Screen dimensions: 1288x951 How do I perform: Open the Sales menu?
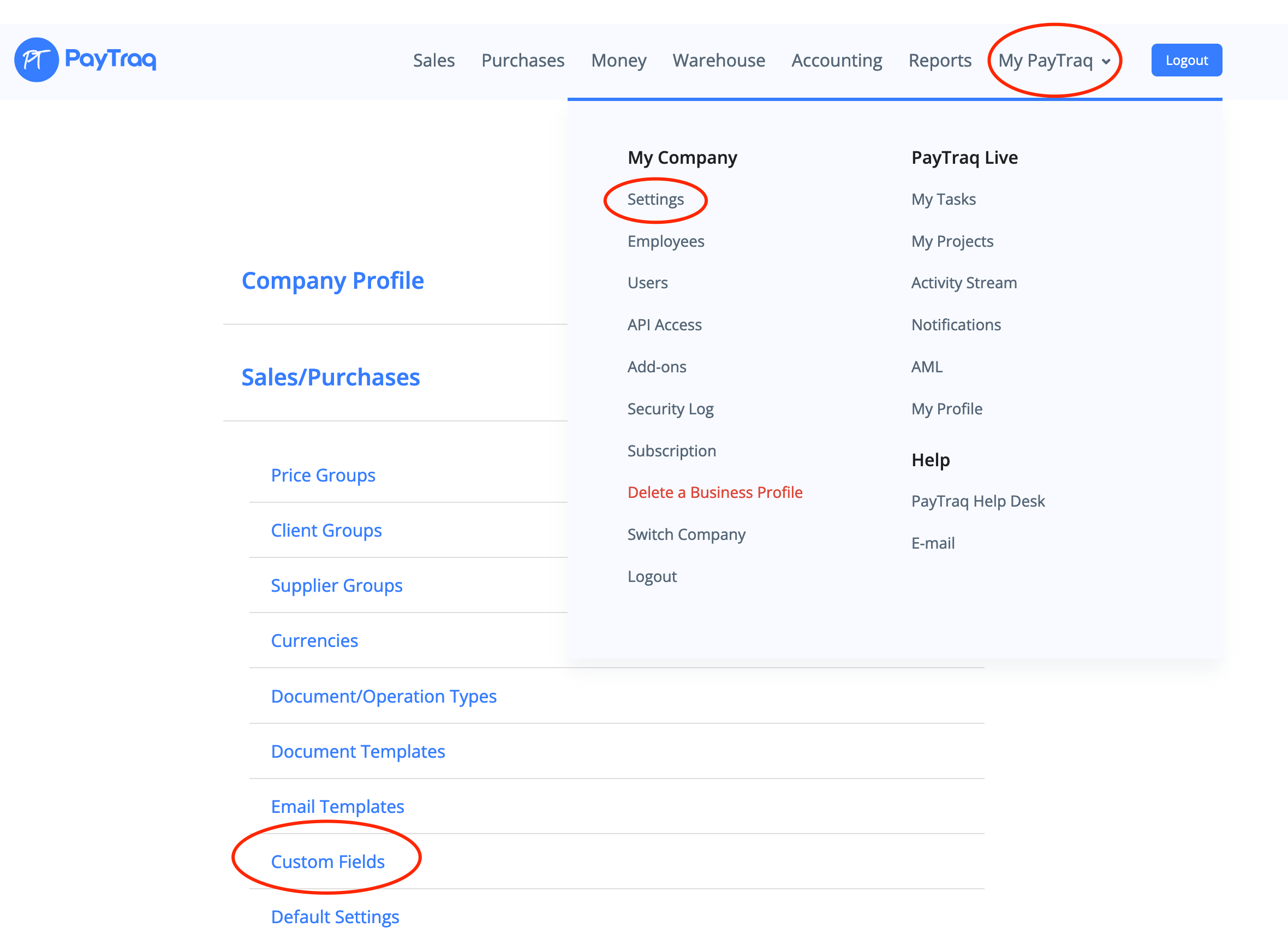click(434, 61)
